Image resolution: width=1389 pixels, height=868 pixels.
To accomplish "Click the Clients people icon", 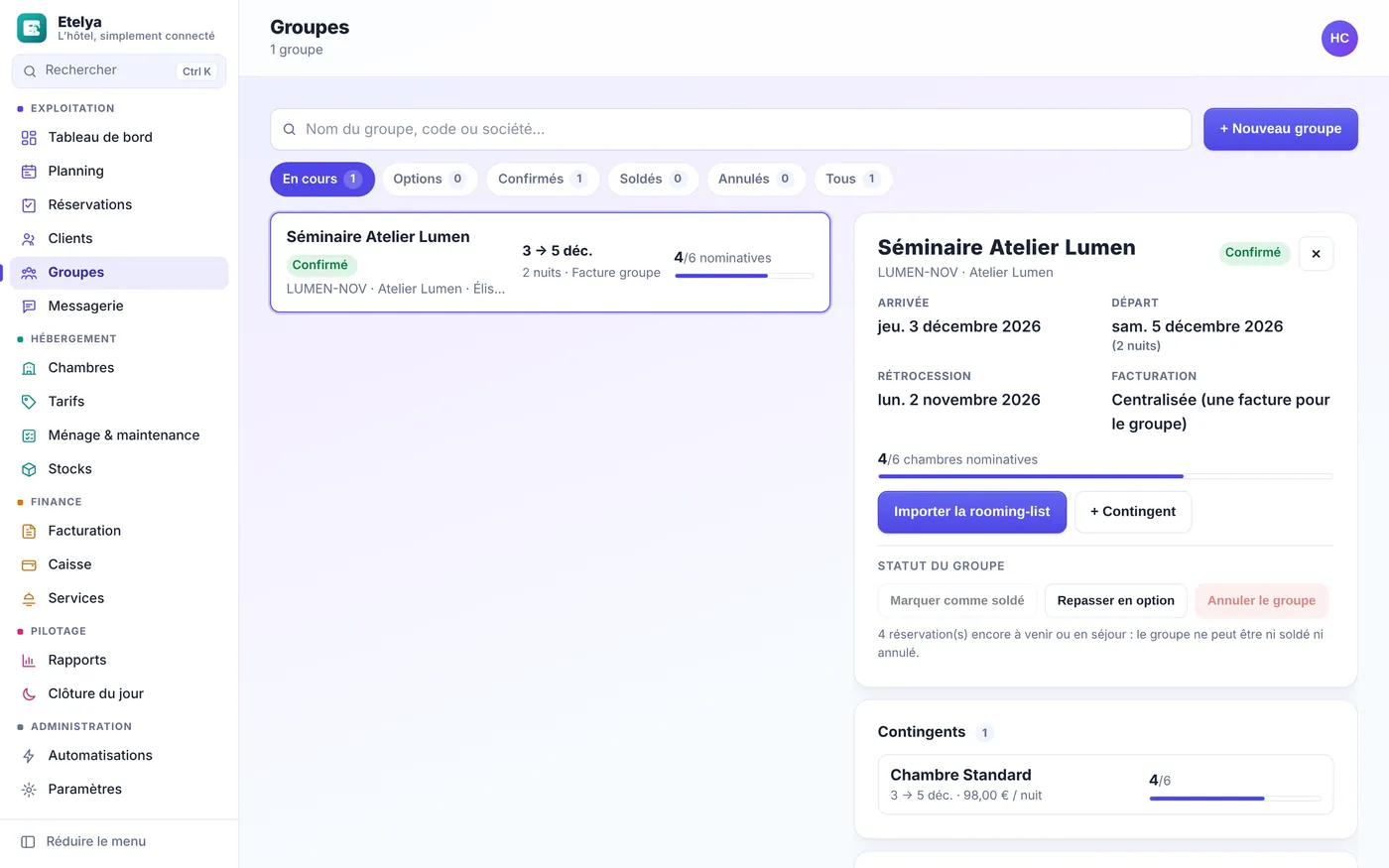I will click(29, 239).
